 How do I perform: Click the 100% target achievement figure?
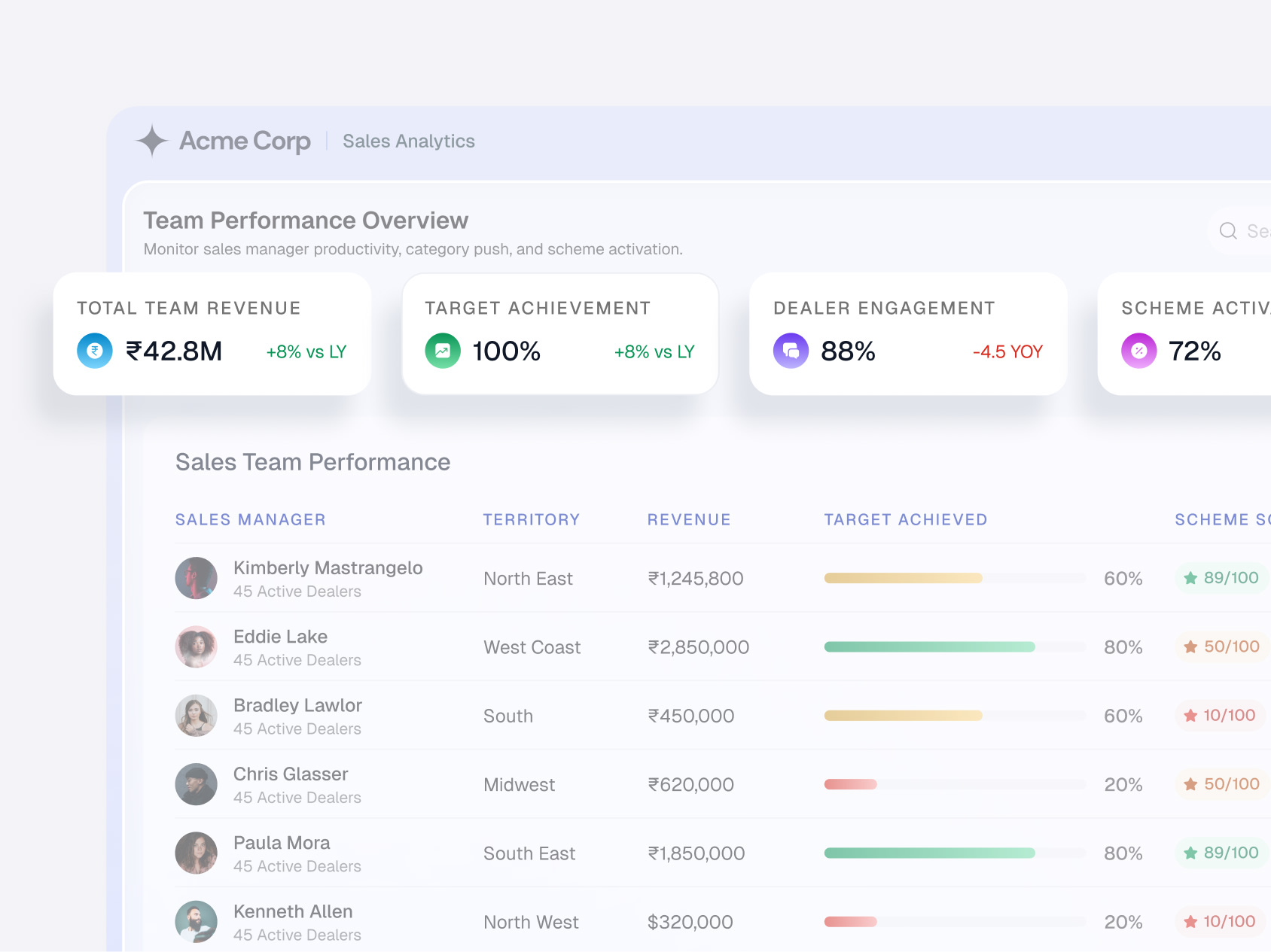click(507, 351)
